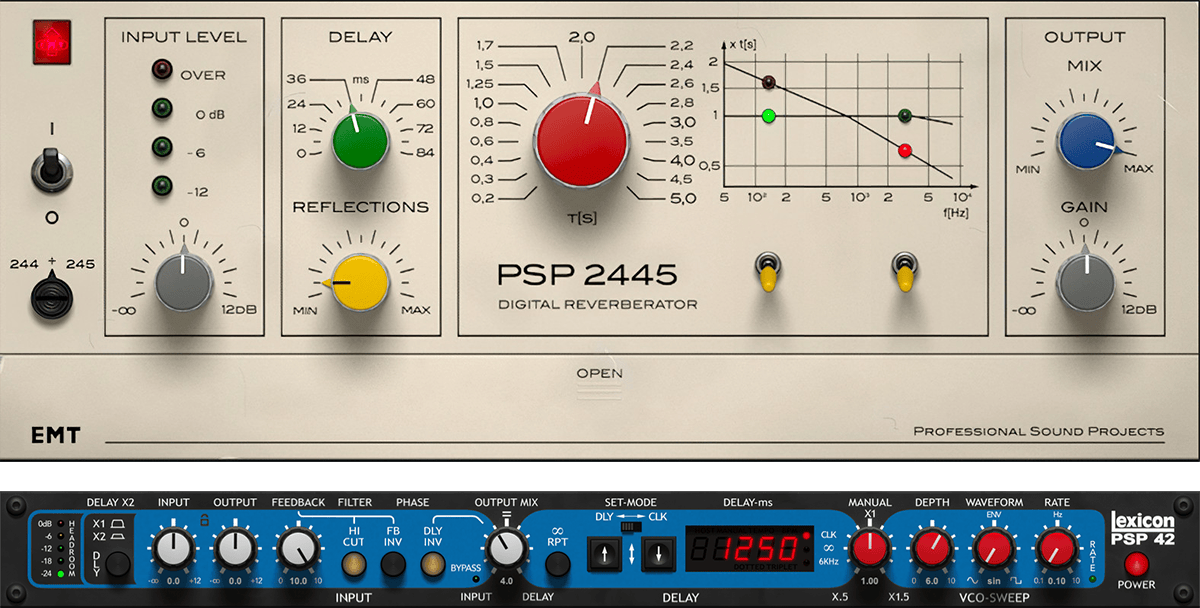Image resolution: width=1200 pixels, height=608 pixels.
Task: Flip the left yellow toggle switch
Action: tap(769, 273)
